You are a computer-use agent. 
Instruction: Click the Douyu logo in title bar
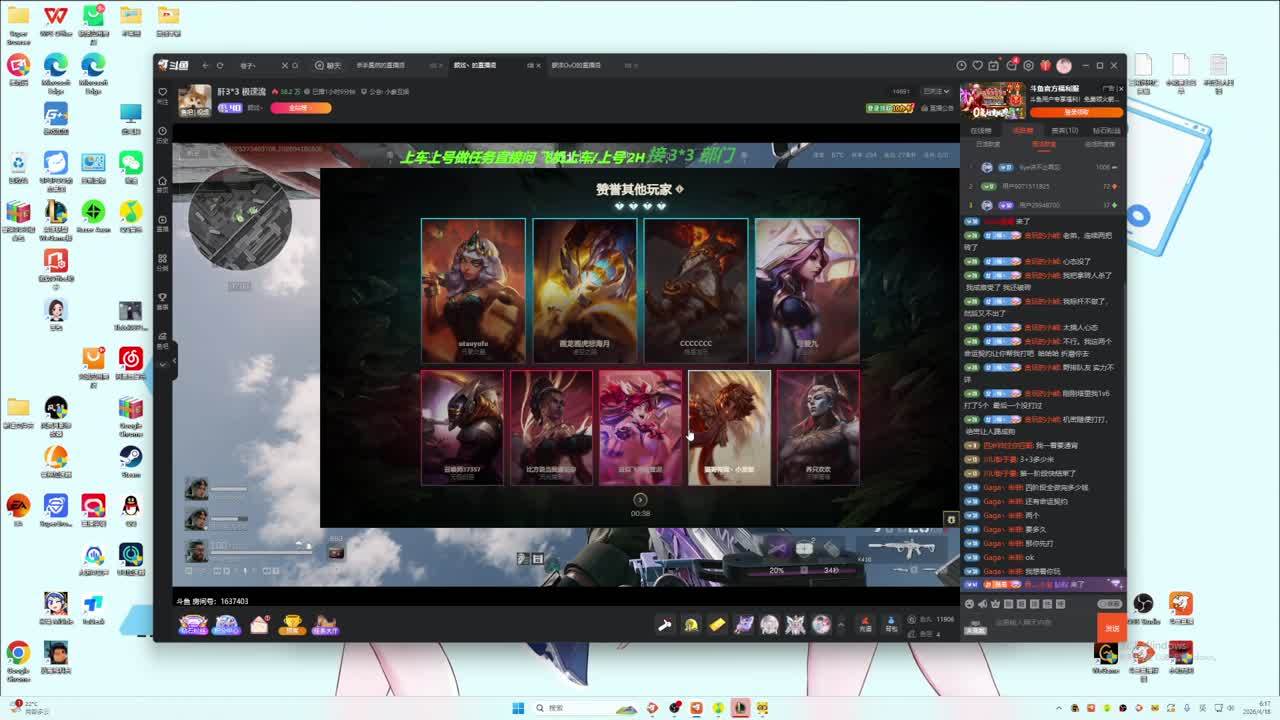coord(174,65)
